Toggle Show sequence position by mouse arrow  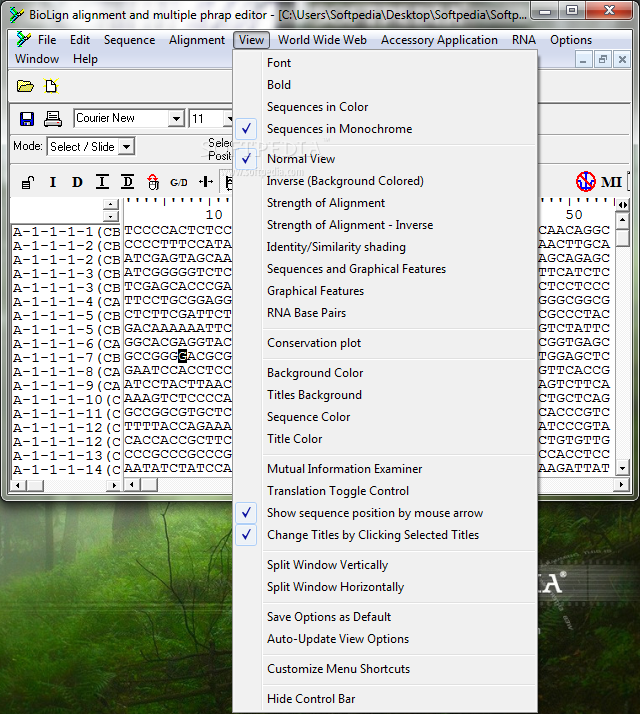point(374,513)
